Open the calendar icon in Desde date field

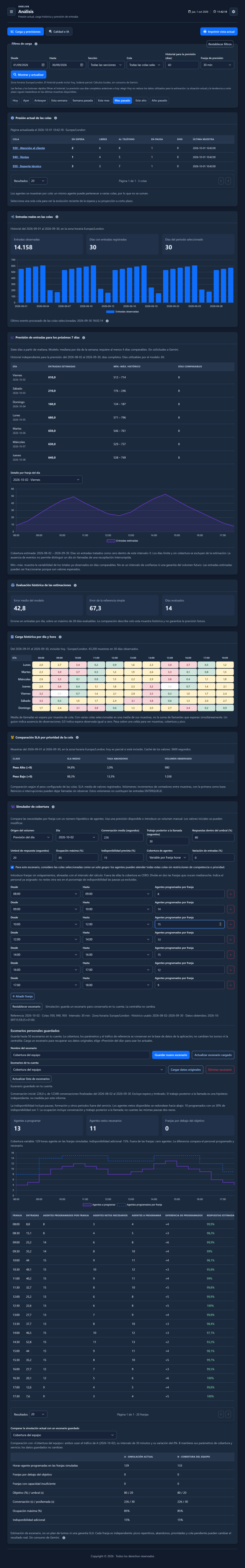42,65
